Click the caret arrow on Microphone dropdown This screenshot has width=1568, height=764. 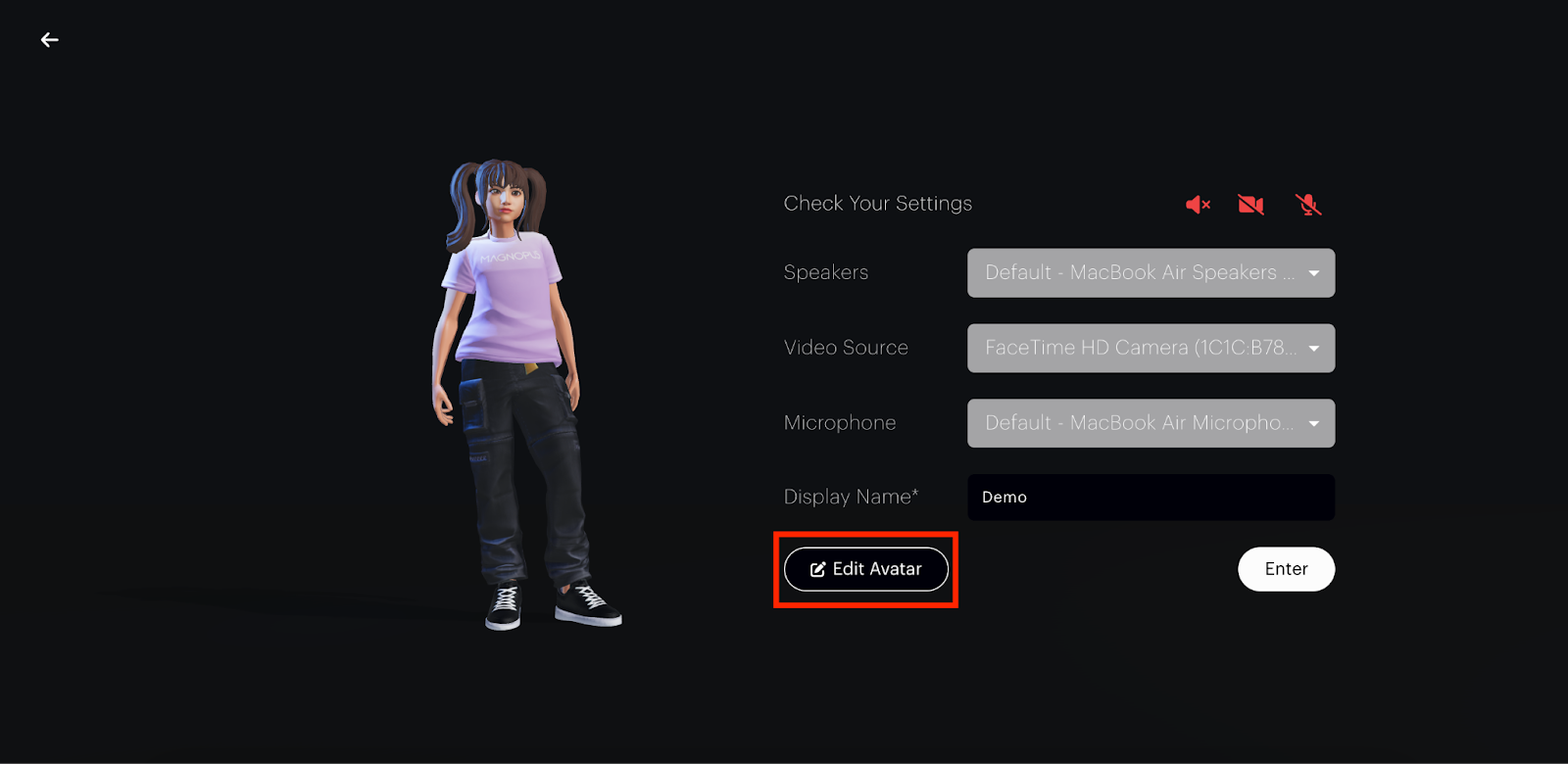pos(1313,424)
